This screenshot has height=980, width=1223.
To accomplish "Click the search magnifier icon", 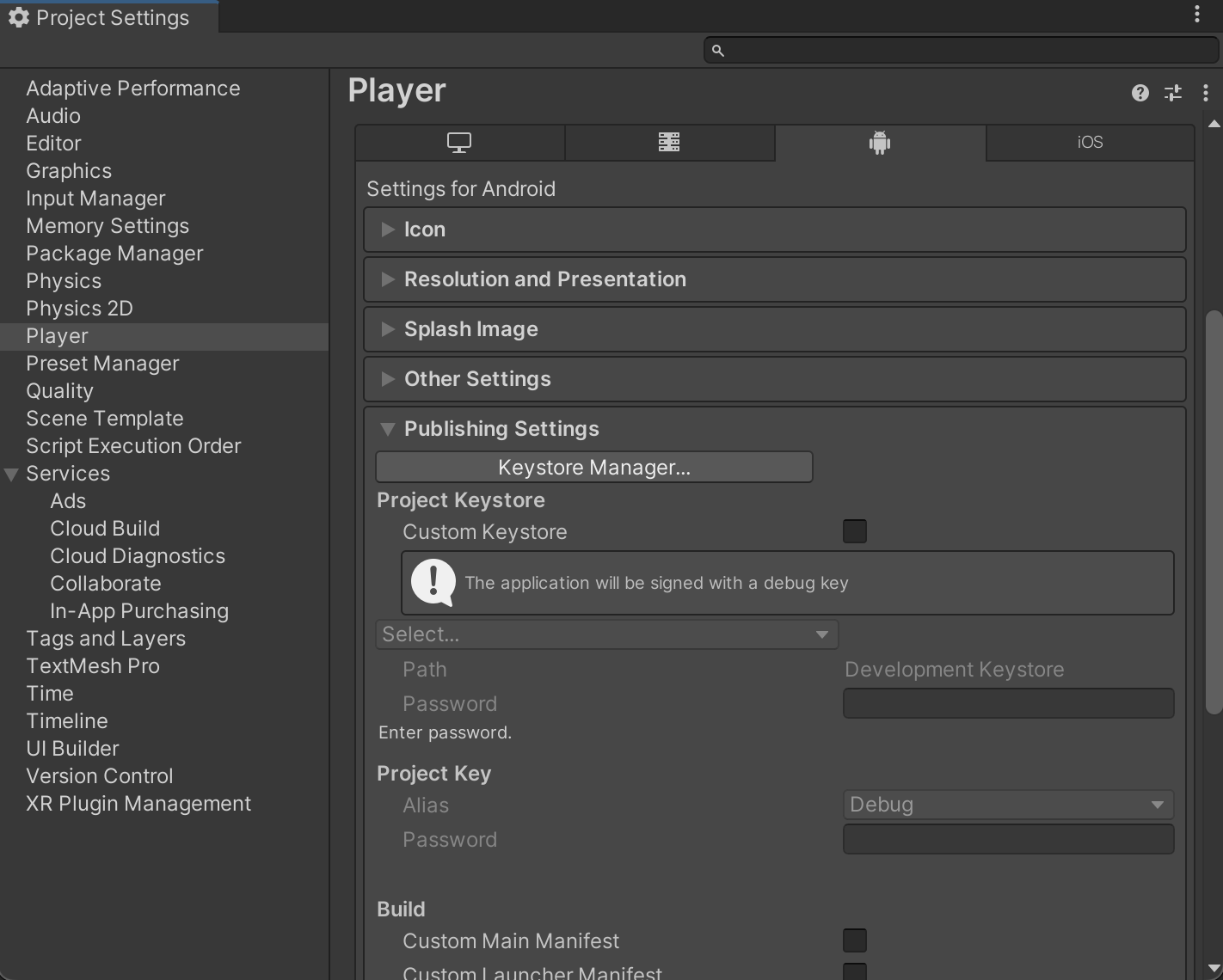I will click(x=718, y=51).
